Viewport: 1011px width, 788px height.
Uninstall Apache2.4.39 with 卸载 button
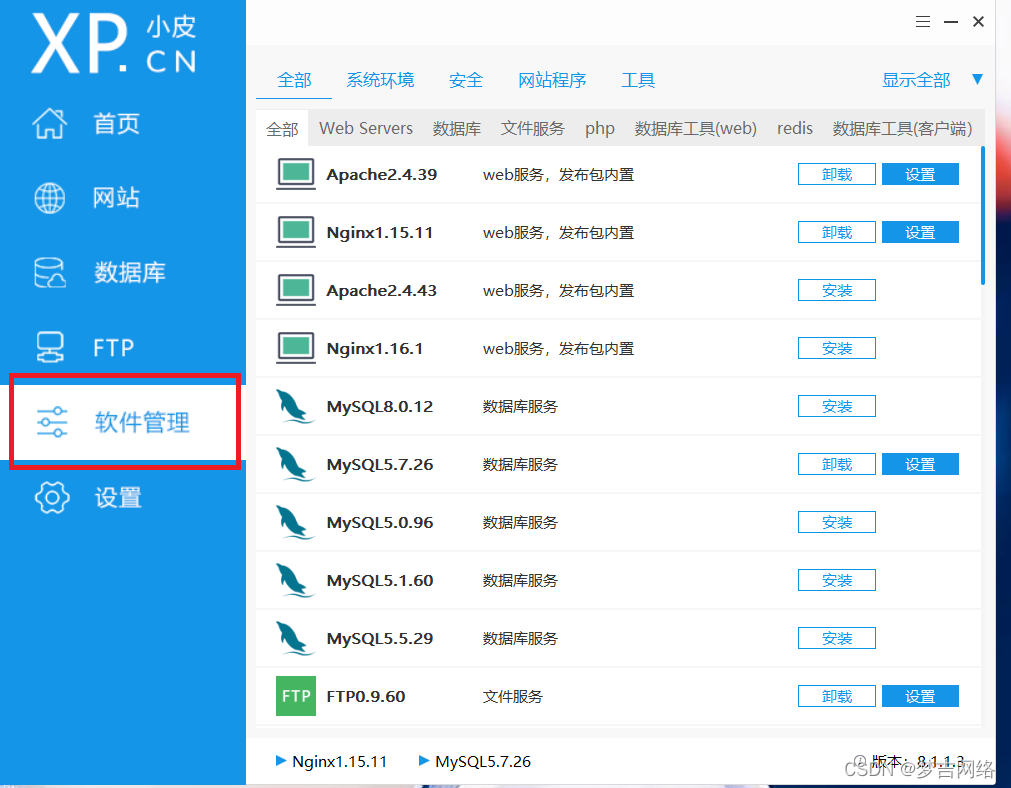(836, 174)
